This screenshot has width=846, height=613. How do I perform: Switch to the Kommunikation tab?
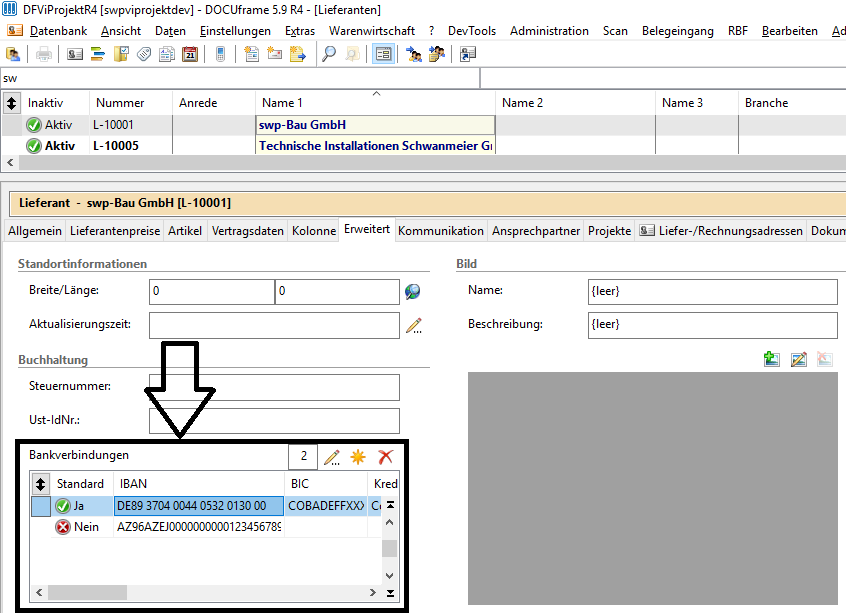pos(441,231)
